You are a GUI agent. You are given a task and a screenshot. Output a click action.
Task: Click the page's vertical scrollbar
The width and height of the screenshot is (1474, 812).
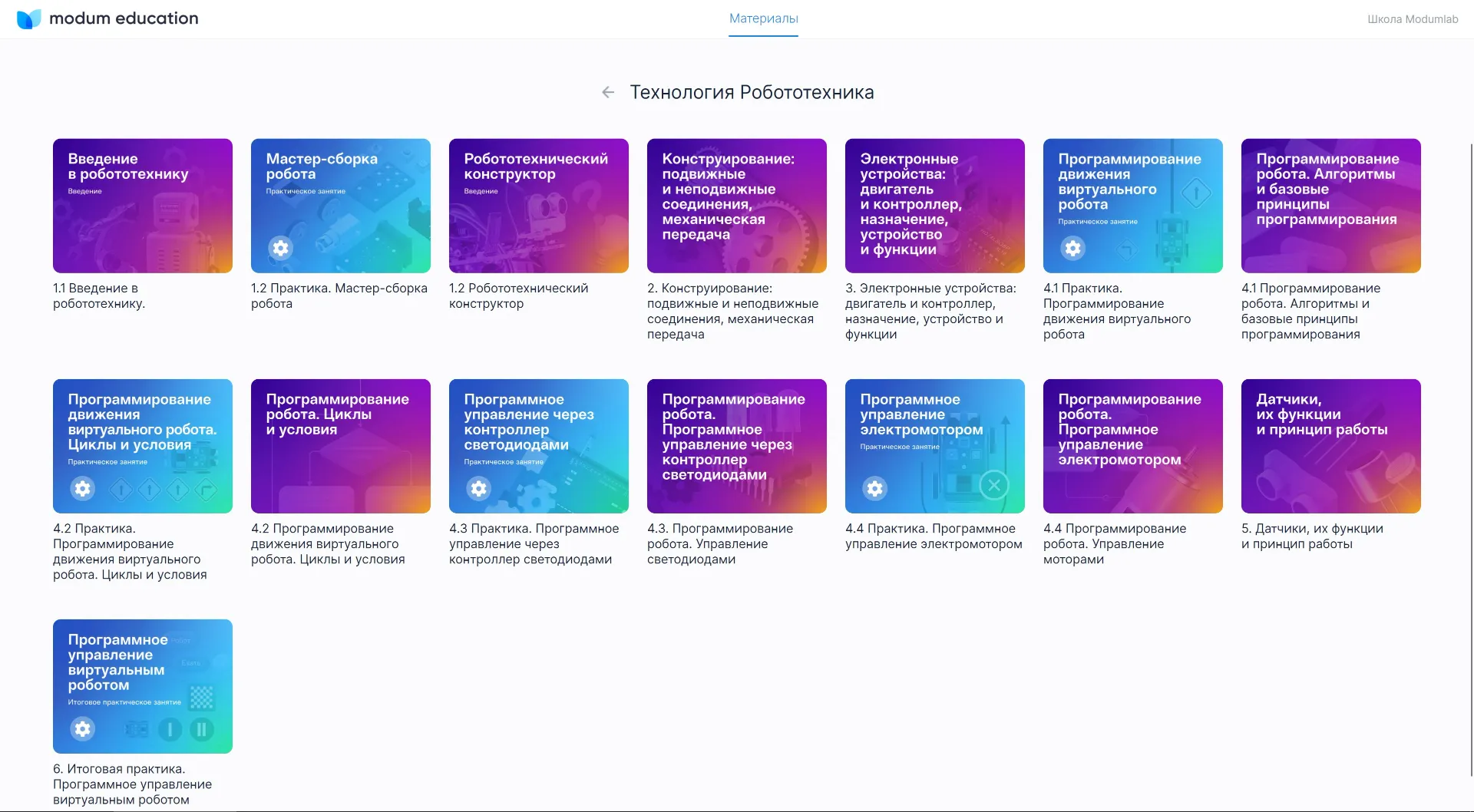pos(1470,460)
